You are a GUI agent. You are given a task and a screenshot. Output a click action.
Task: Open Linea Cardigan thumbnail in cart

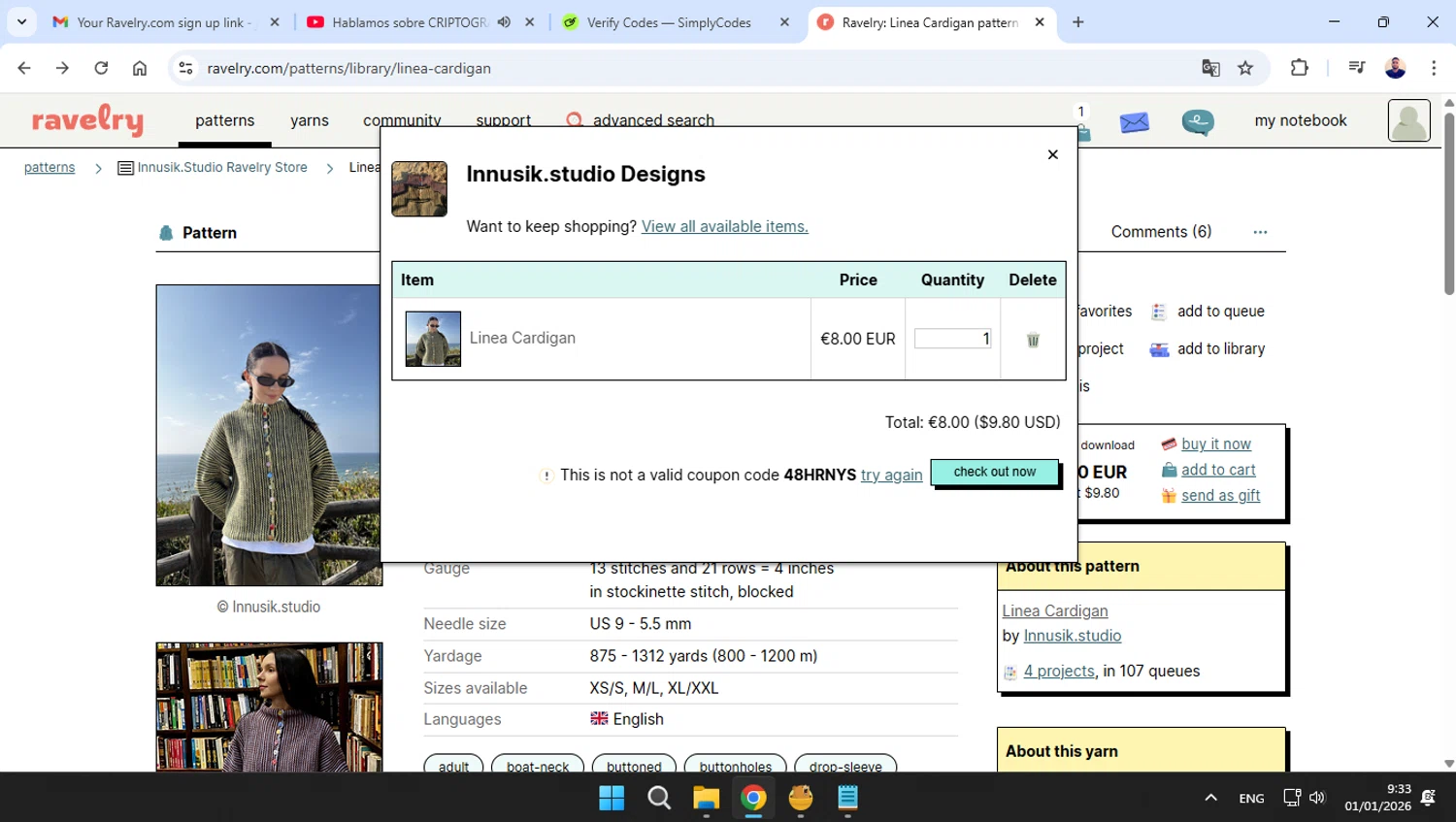pyautogui.click(x=433, y=339)
